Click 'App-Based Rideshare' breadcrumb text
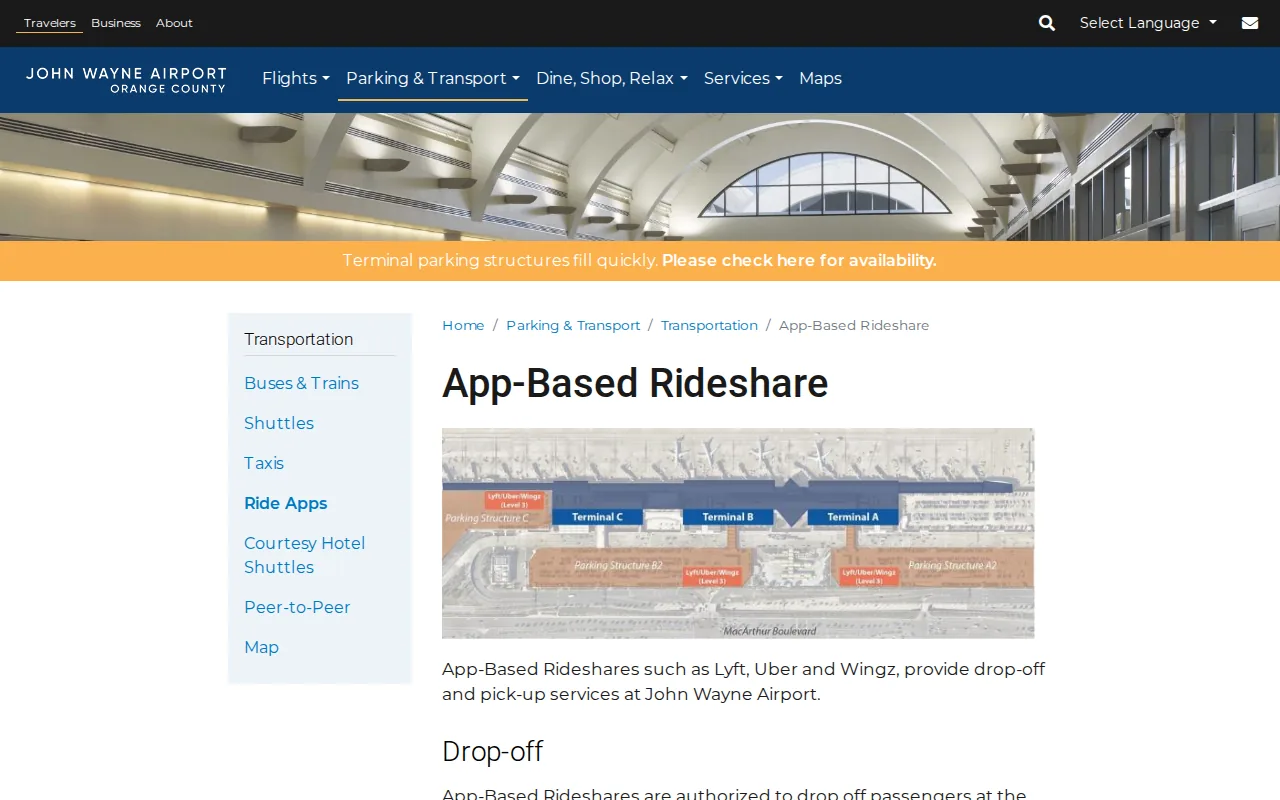Screen dimensions: 1280x800 point(854,326)
